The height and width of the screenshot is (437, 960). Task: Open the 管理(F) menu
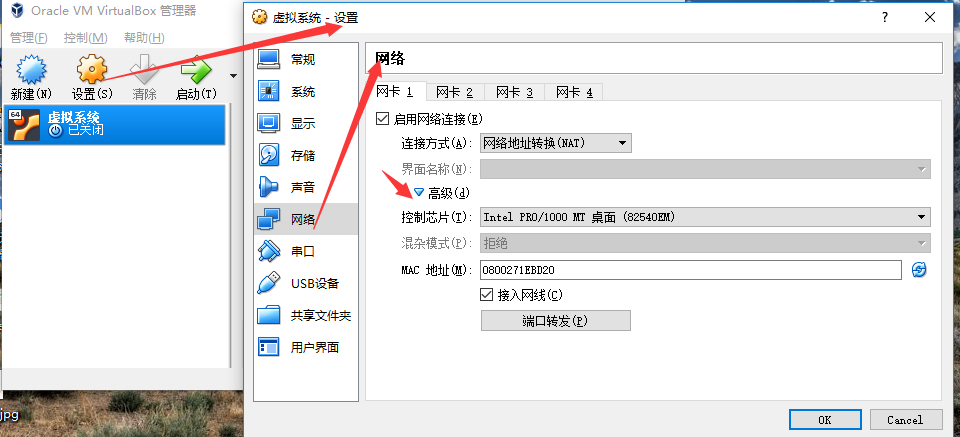29,38
